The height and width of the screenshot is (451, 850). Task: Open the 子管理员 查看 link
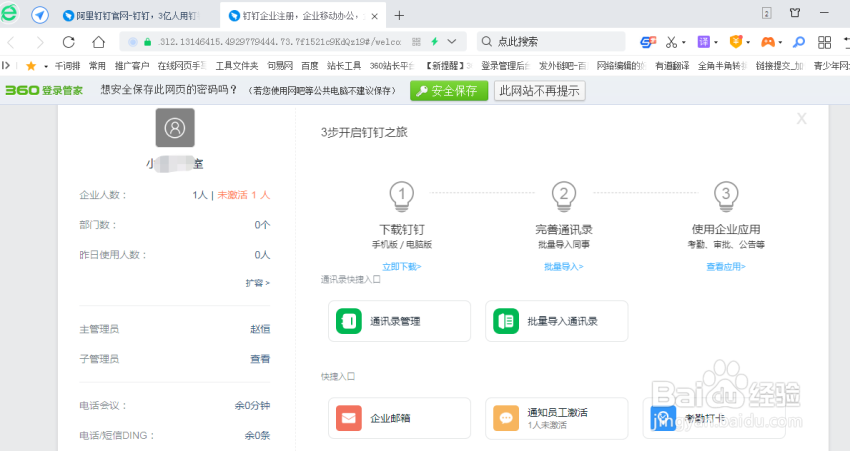click(260, 359)
